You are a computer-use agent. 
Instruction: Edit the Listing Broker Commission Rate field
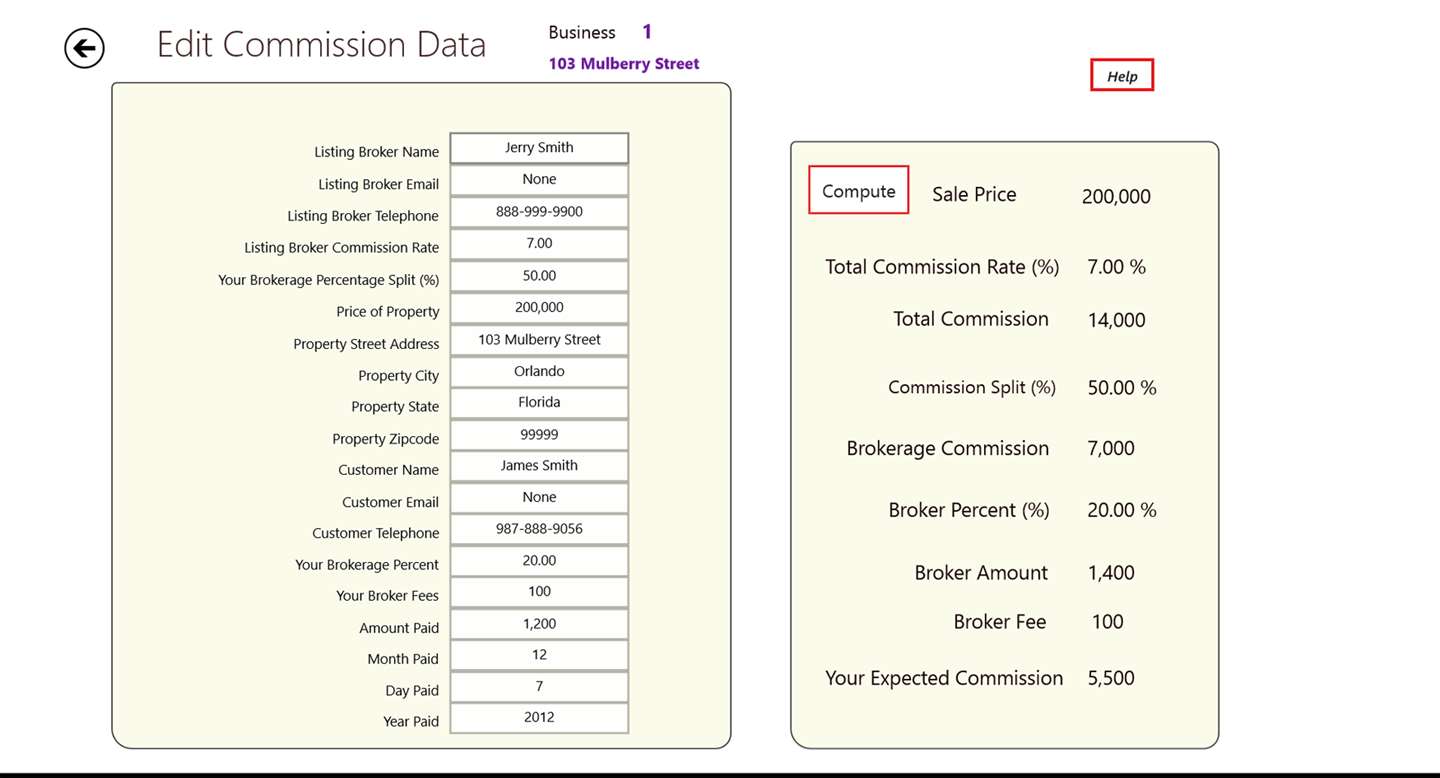539,244
